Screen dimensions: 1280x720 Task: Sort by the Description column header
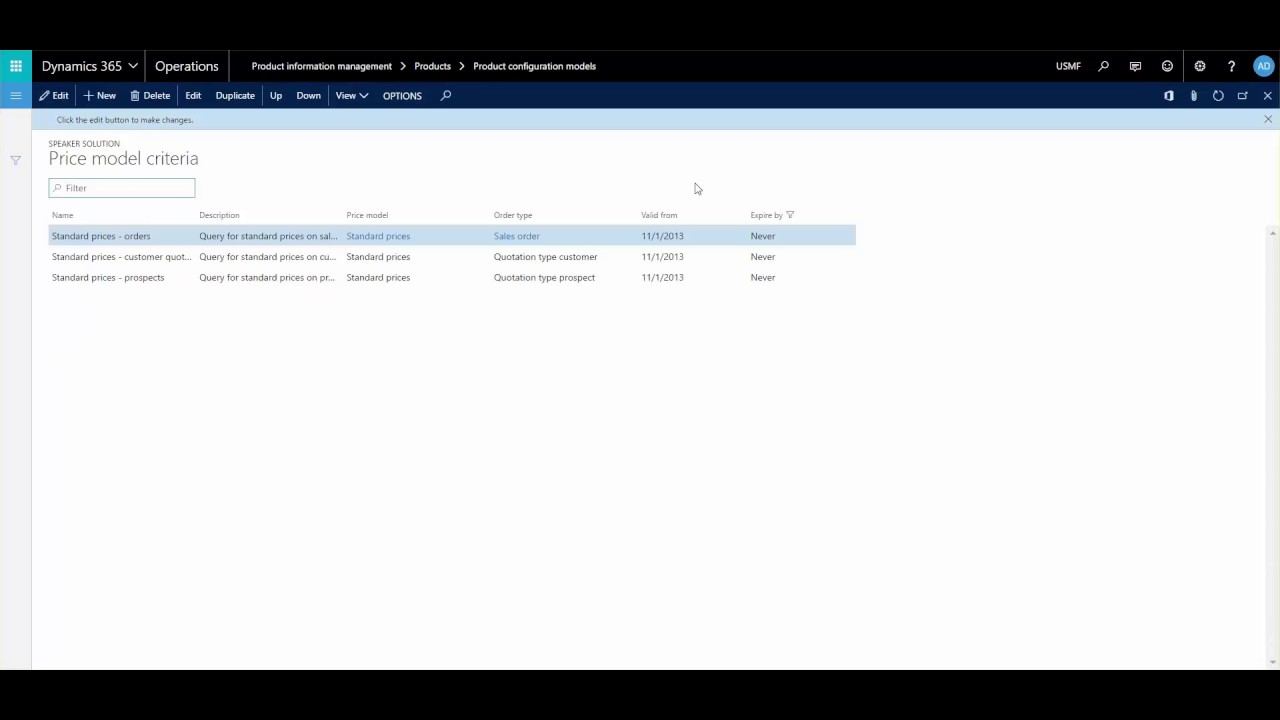click(x=219, y=215)
